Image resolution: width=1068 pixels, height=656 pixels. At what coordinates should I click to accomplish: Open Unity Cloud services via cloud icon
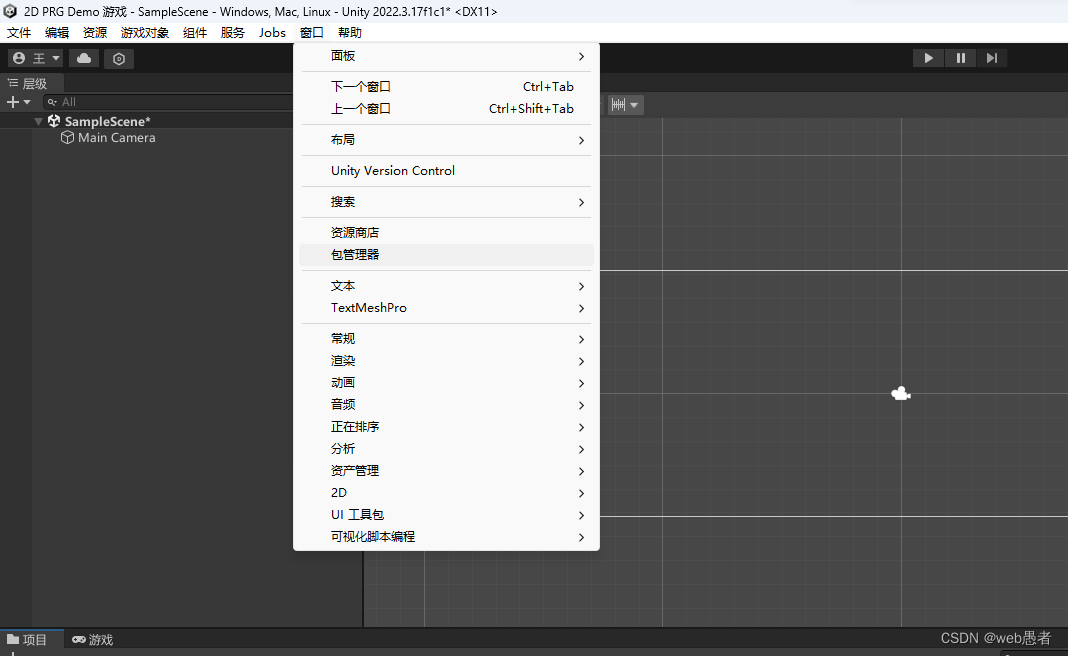83,58
